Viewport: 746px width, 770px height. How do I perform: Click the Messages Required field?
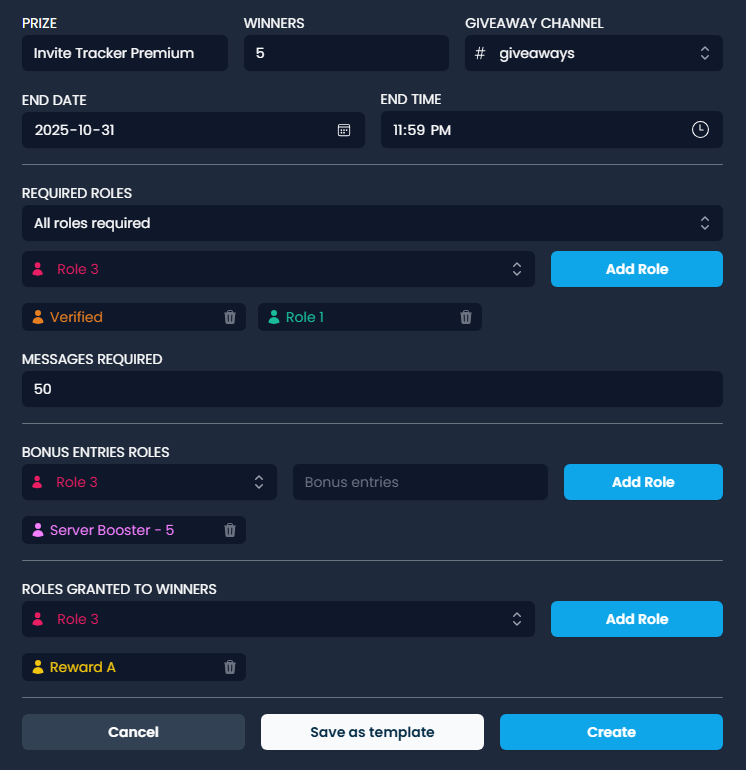point(372,389)
